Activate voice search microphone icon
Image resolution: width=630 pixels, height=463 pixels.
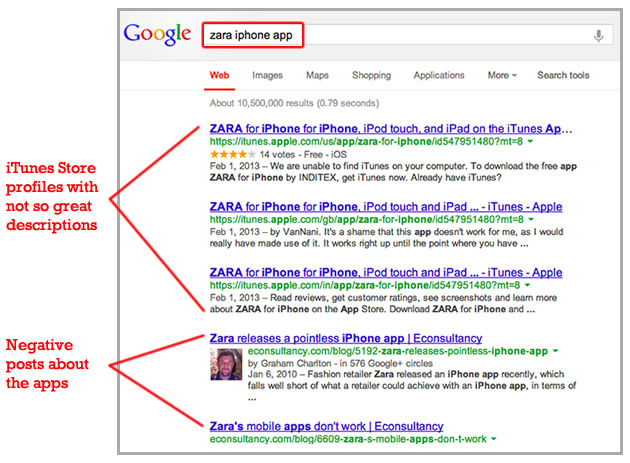[x=598, y=36]
